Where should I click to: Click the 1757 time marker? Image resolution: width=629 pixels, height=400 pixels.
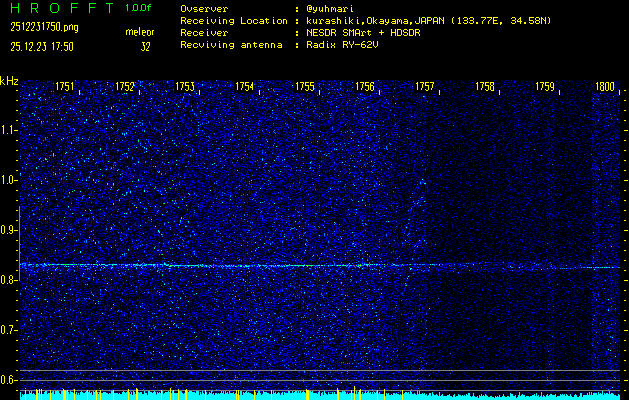(425, 87)
